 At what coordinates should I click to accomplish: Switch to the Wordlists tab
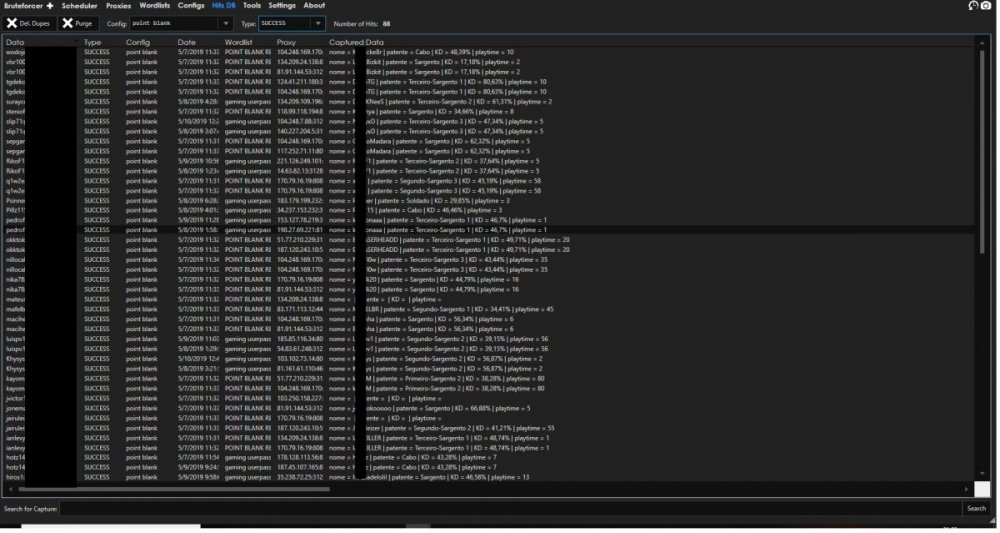click(x=155, y=6)
